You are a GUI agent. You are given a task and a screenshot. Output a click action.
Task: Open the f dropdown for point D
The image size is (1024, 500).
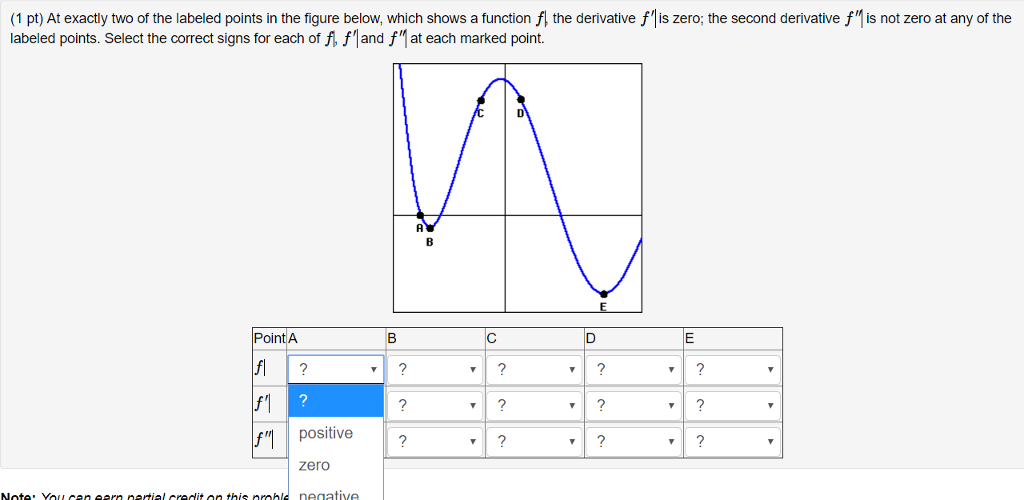tap(633, 370)
